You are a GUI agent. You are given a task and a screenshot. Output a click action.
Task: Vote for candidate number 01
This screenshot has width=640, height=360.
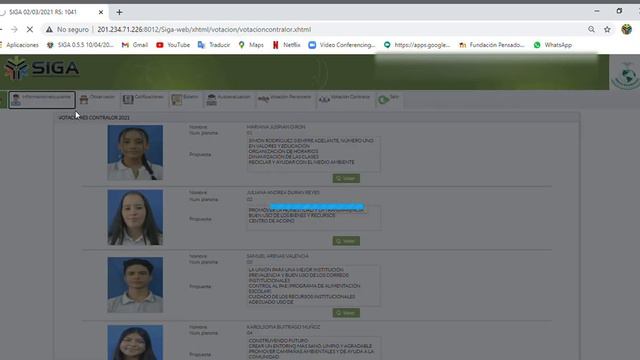[346, 178]
